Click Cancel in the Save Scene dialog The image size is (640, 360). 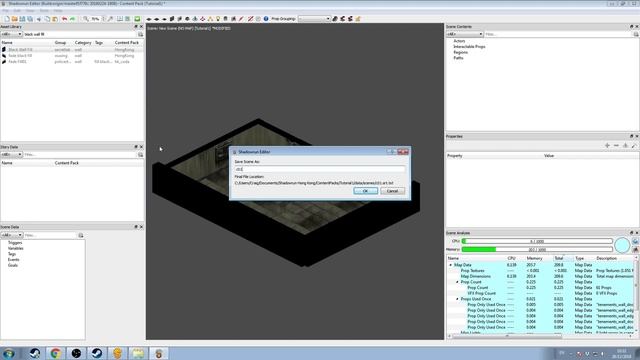pyautogui.click(x=392, y=191)
